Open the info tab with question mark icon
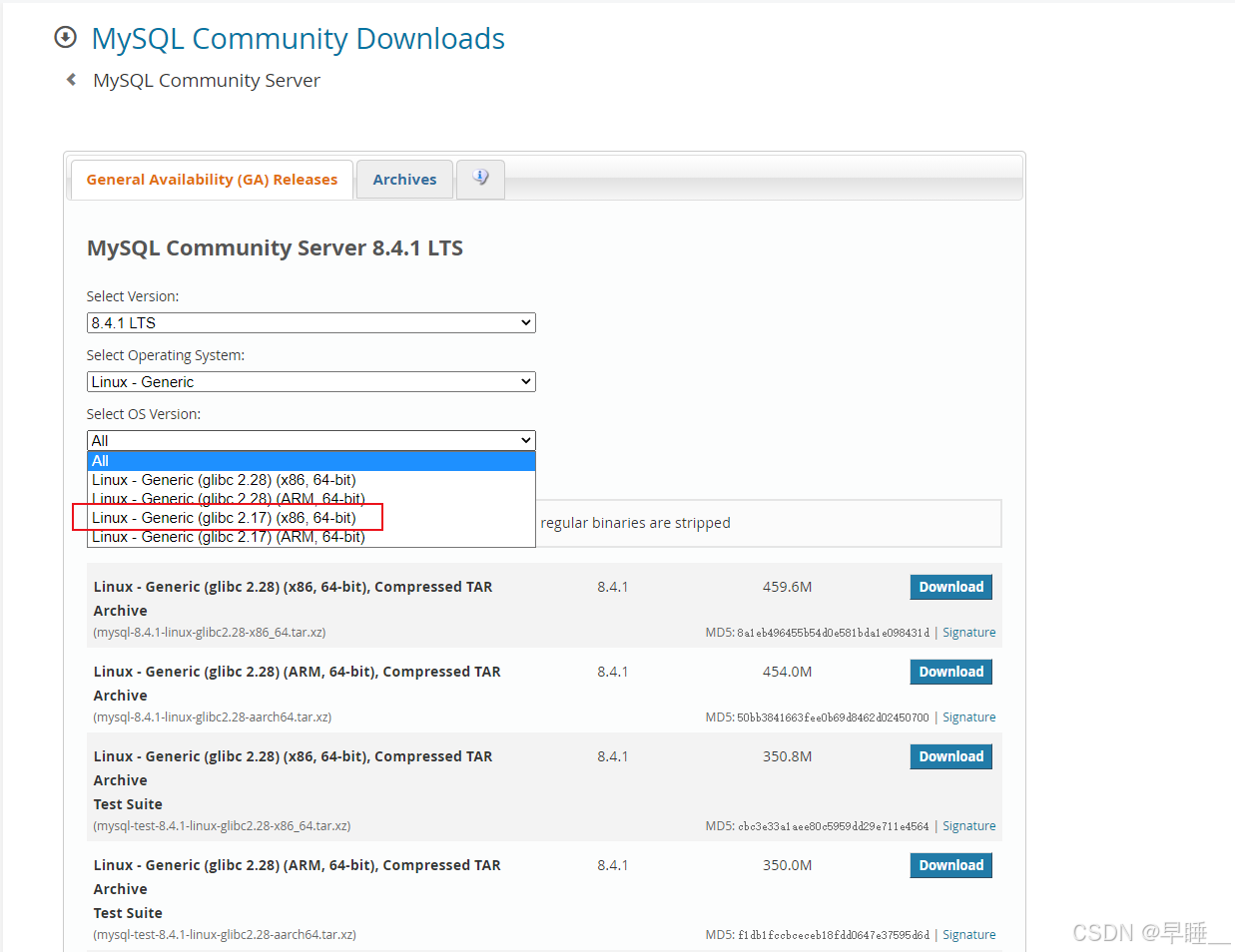1235x952 pixels. (480, 179)
